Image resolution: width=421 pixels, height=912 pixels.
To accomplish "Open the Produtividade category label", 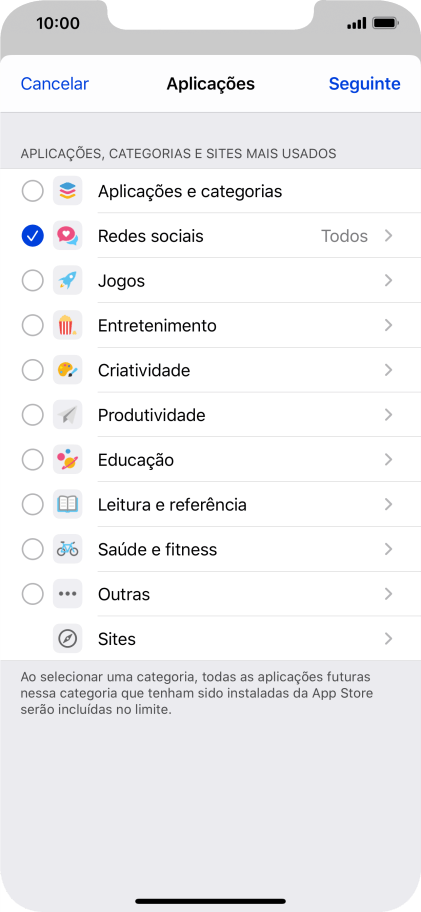I will click(x=151, y=415).
